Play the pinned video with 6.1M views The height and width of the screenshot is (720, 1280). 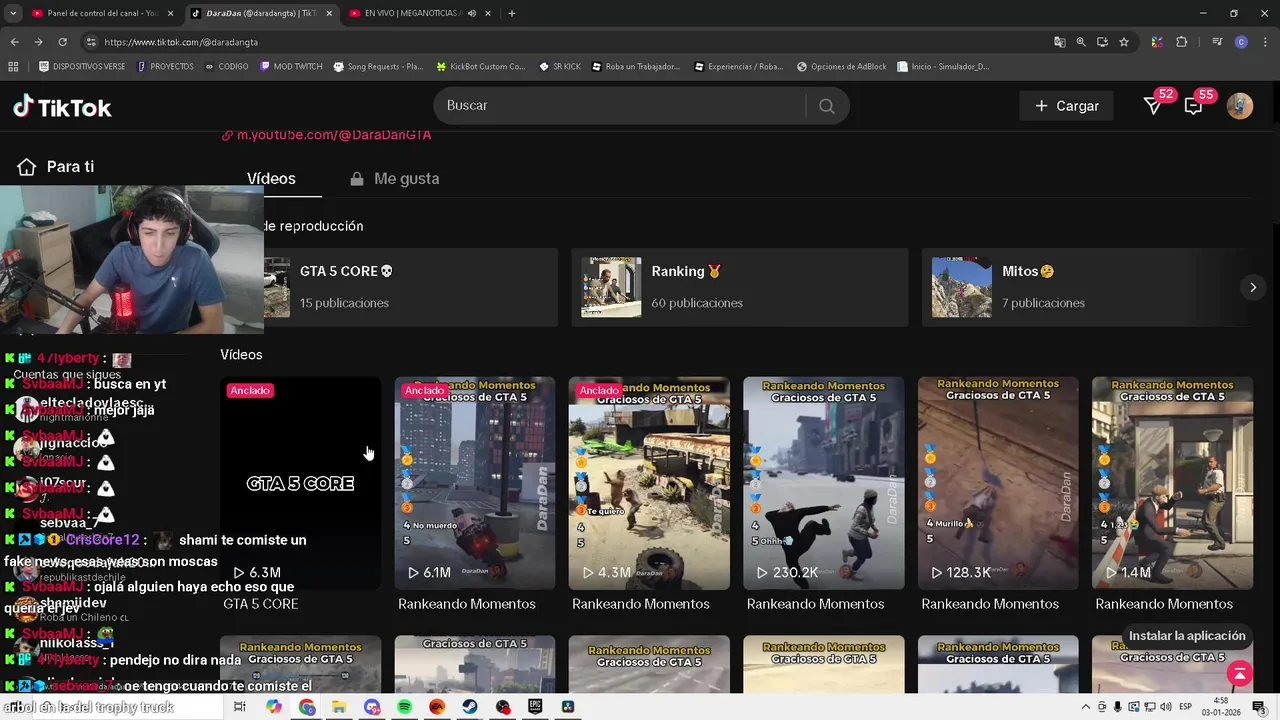(475, 483)
